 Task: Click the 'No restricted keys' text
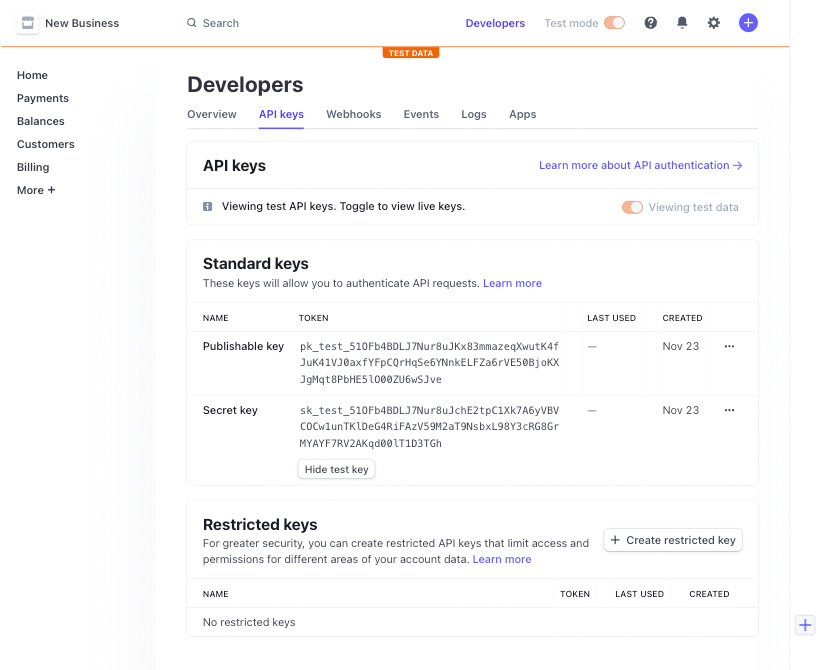249,622
